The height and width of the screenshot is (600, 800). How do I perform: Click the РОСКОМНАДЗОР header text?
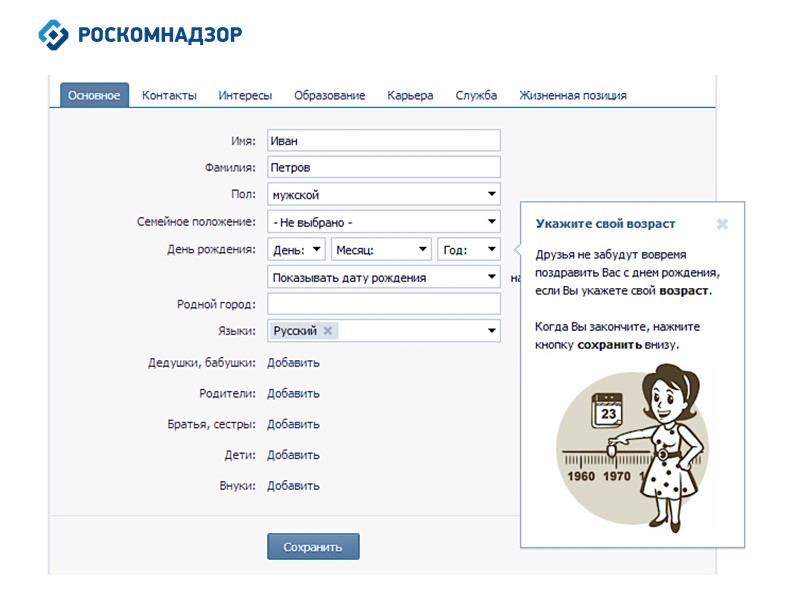pyautogui.click(x=160, y=35)
